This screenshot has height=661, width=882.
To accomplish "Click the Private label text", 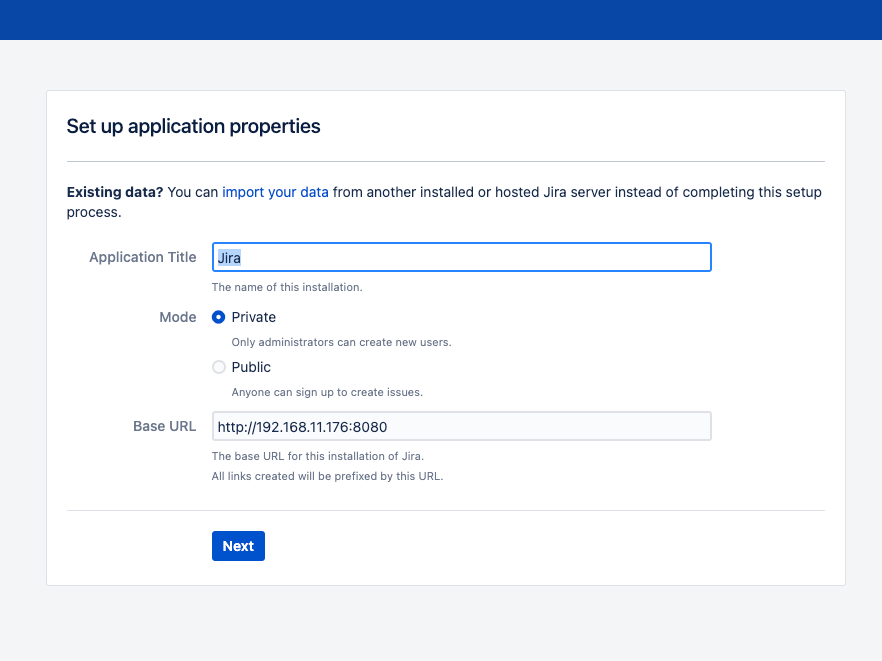I will coord(254,317).
